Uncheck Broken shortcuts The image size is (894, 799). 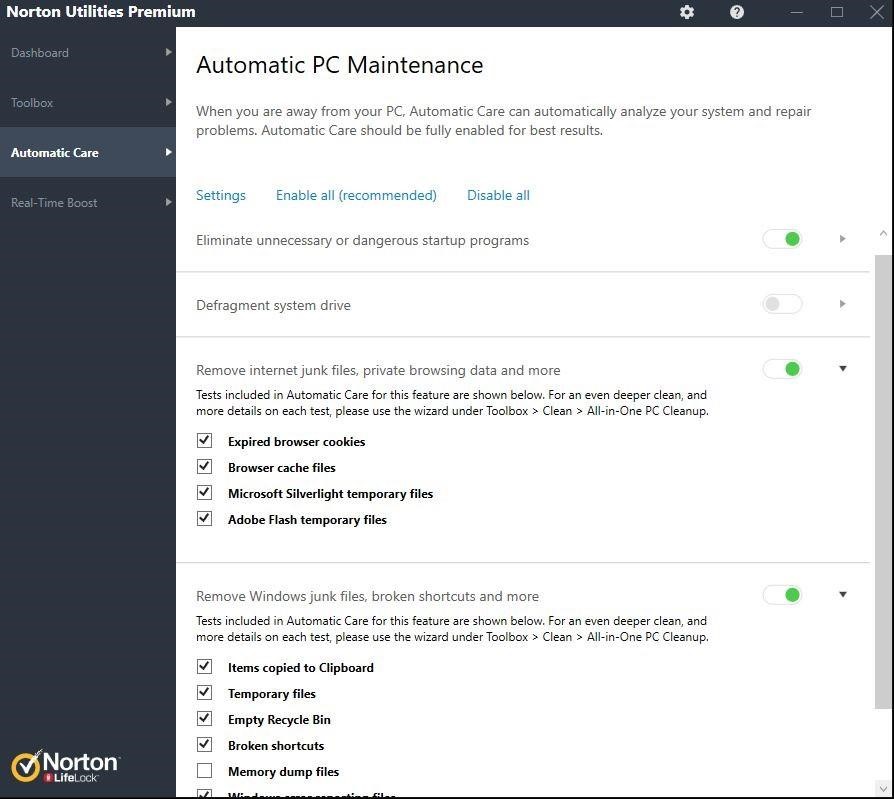pyautogui.click(x=204, y=744)
